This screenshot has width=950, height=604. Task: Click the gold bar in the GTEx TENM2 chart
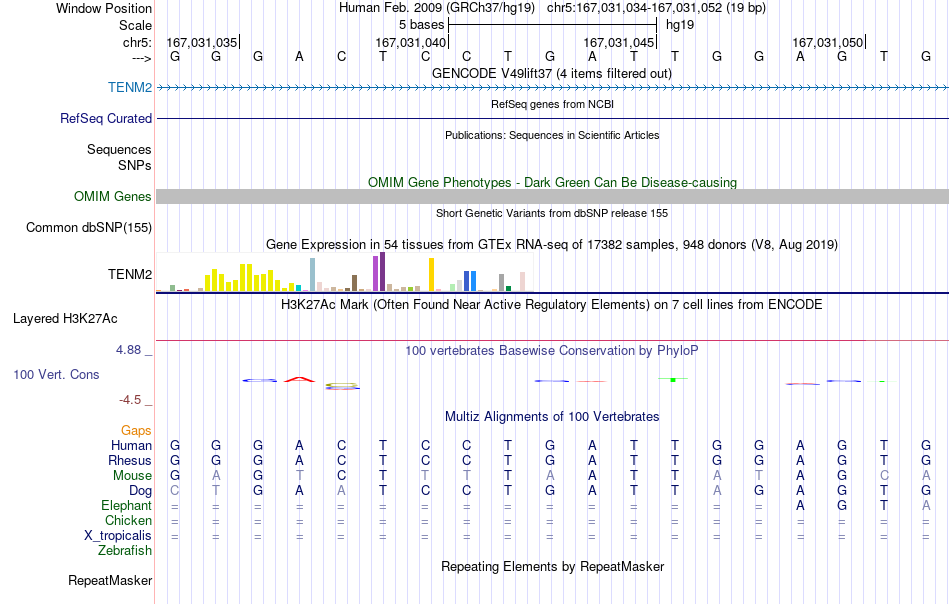(431, 274)
